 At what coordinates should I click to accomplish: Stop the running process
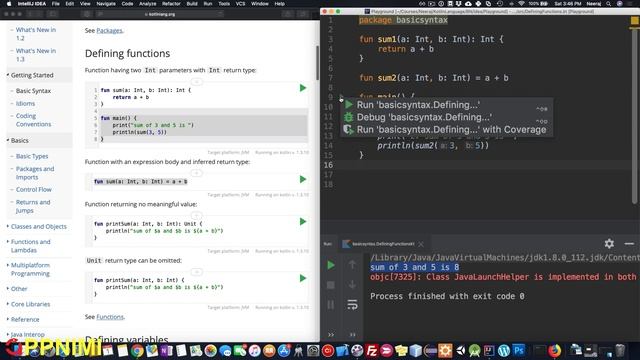pos(331,284)
